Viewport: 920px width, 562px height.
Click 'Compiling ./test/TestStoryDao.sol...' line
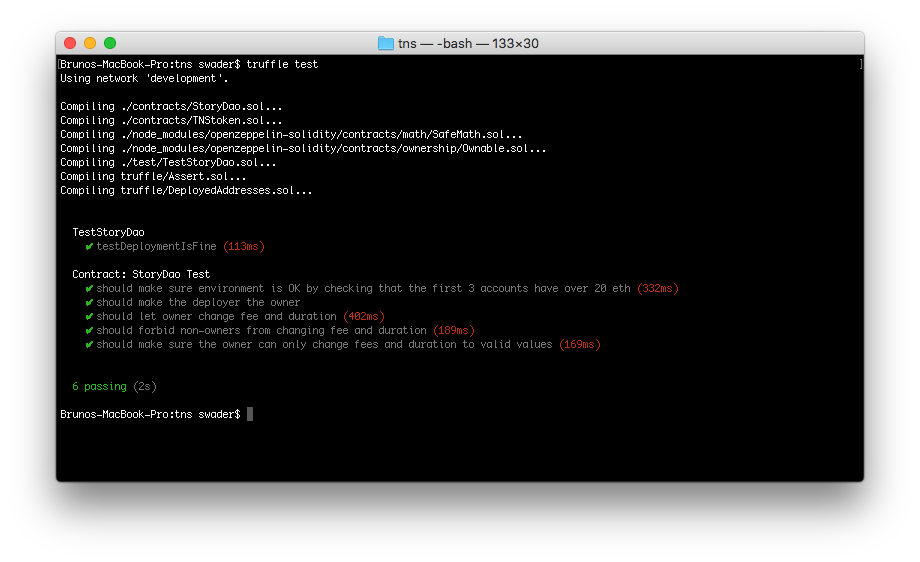coord(168,162)
